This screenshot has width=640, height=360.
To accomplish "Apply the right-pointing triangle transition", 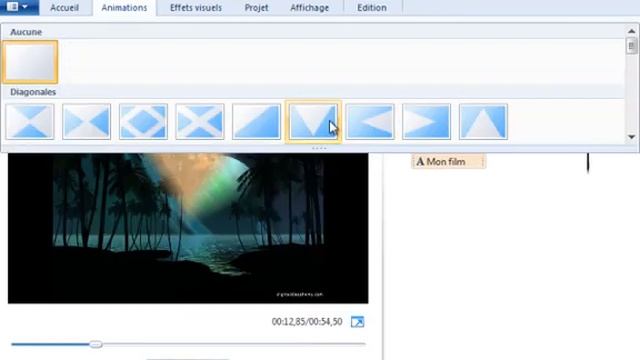I will pyautogui.click(x=427, y=122).
